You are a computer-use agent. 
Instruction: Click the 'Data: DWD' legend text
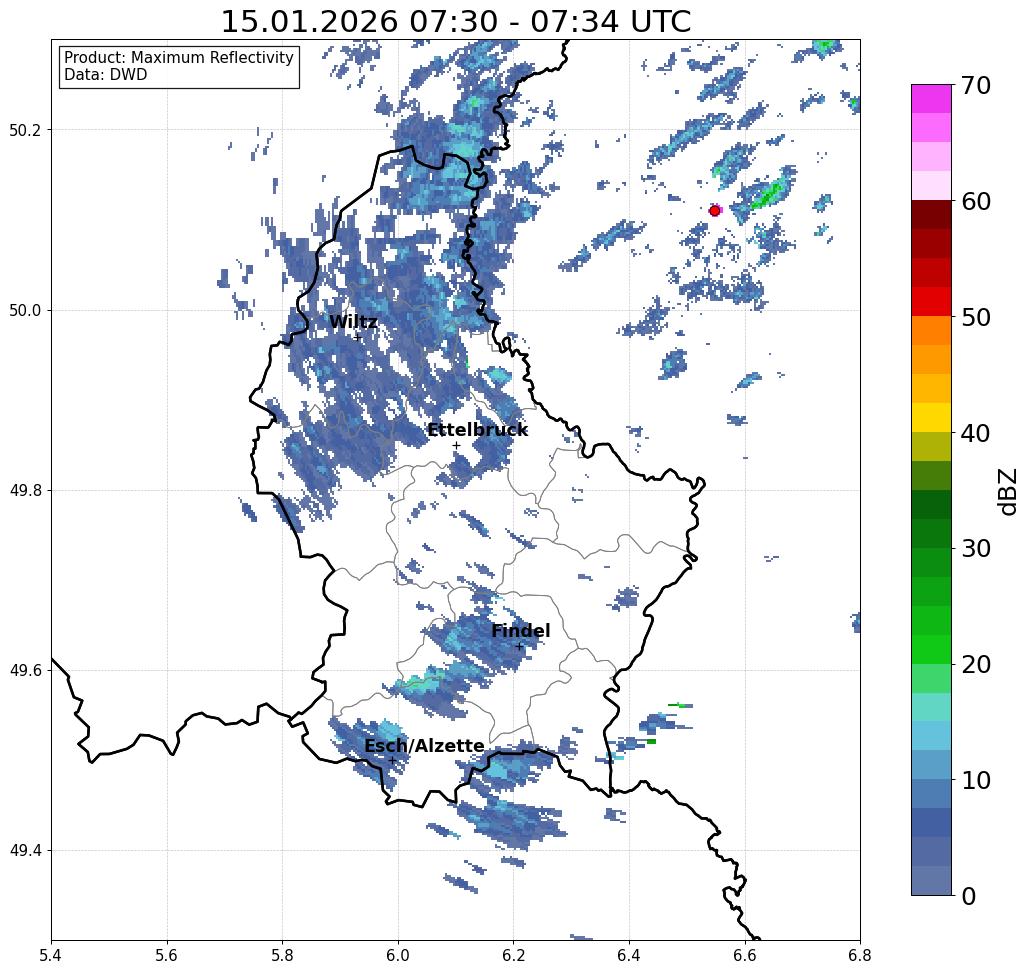[x=106, y=75]
